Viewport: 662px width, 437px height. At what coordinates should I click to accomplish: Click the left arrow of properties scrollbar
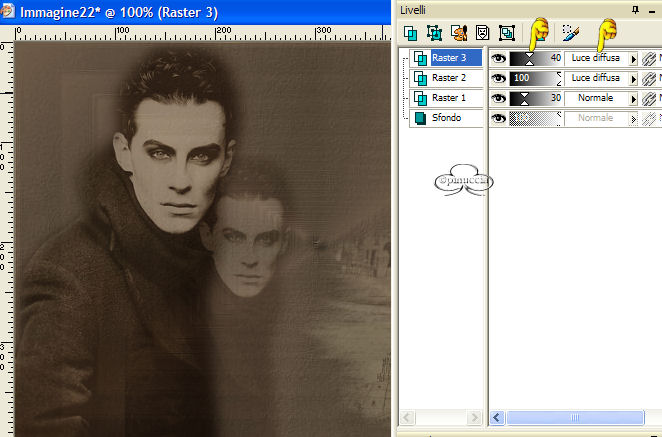point(497,418)
